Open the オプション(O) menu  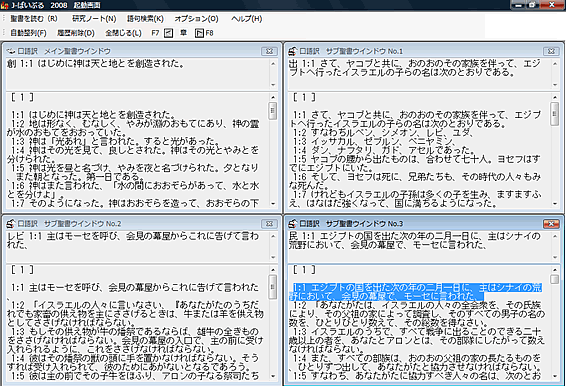[196, 18]
